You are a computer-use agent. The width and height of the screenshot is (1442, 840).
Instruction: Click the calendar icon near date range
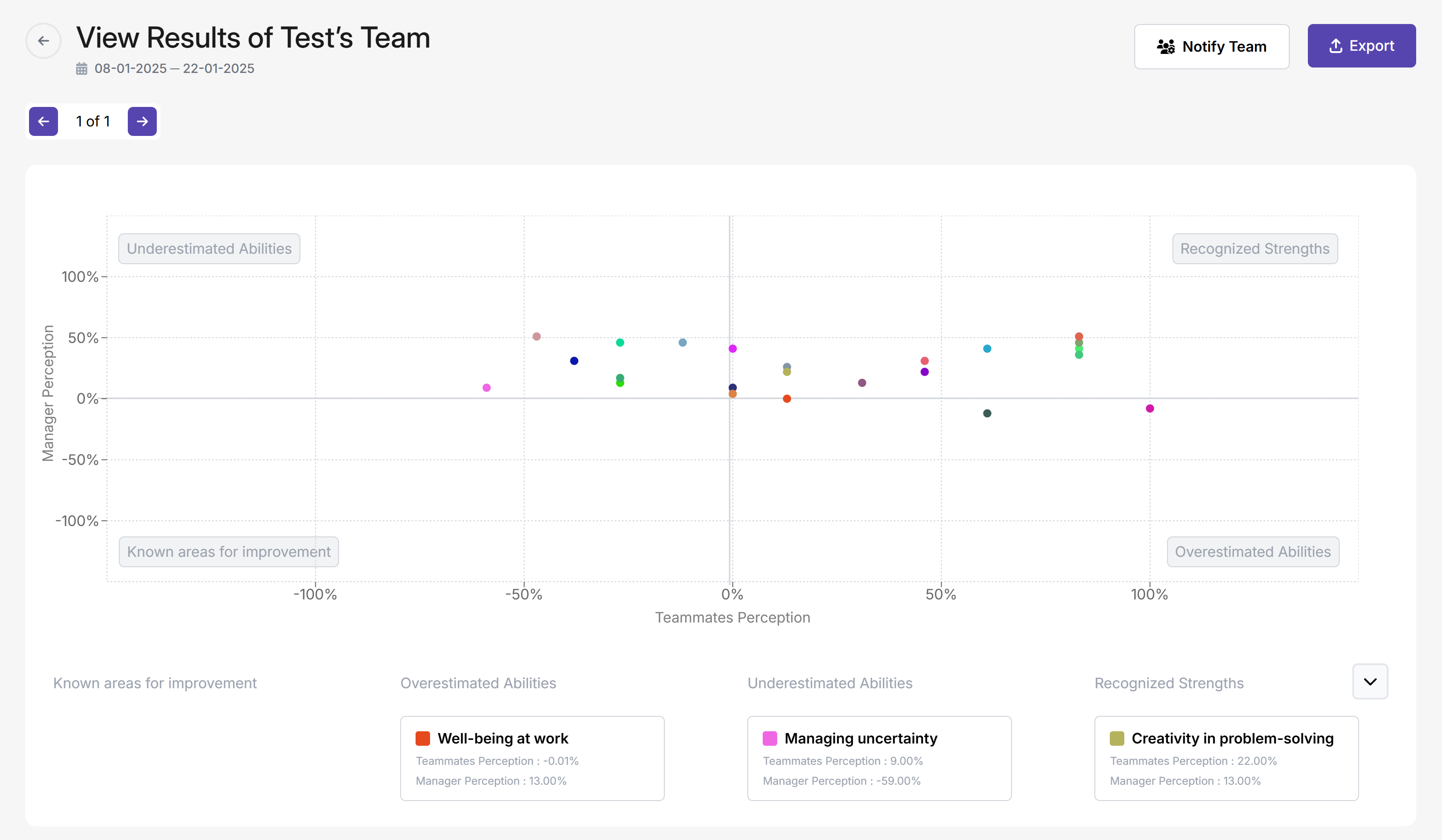[82, 69]
